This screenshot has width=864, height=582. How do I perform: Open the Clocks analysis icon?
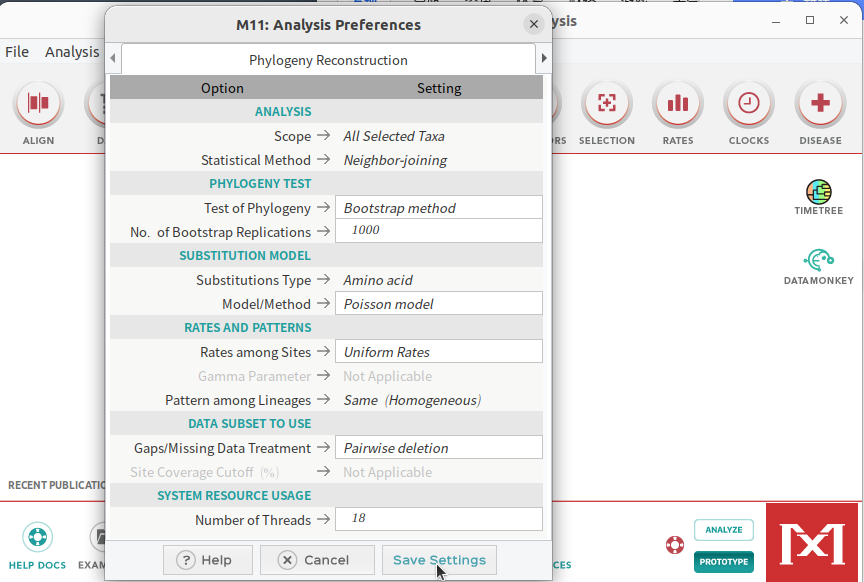click(748, 104)
